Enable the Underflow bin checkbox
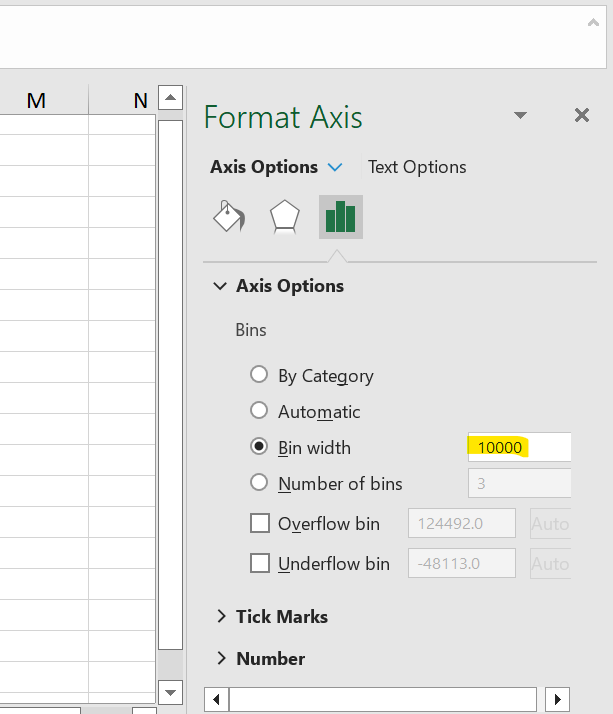The image size is (613, 714). 260,563
